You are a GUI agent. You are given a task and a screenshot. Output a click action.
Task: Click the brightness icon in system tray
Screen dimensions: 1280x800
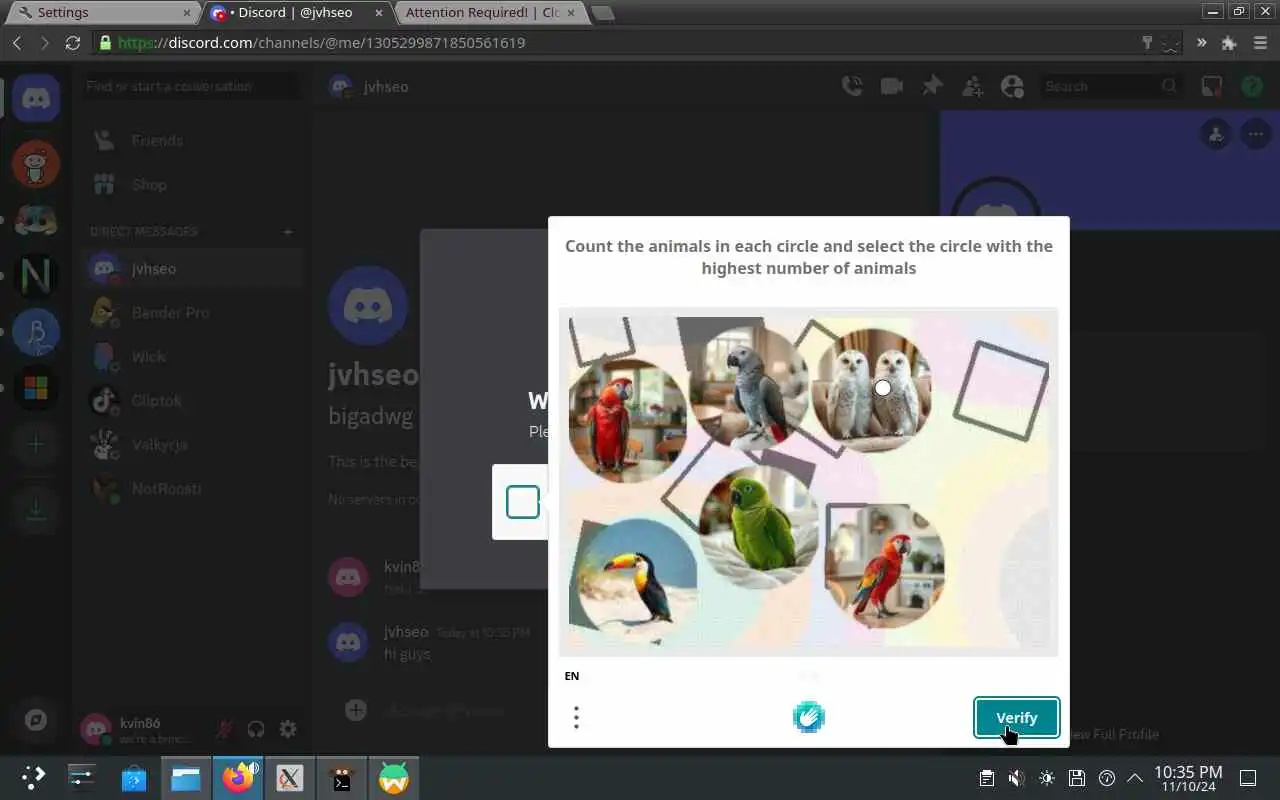[1046, 778]
